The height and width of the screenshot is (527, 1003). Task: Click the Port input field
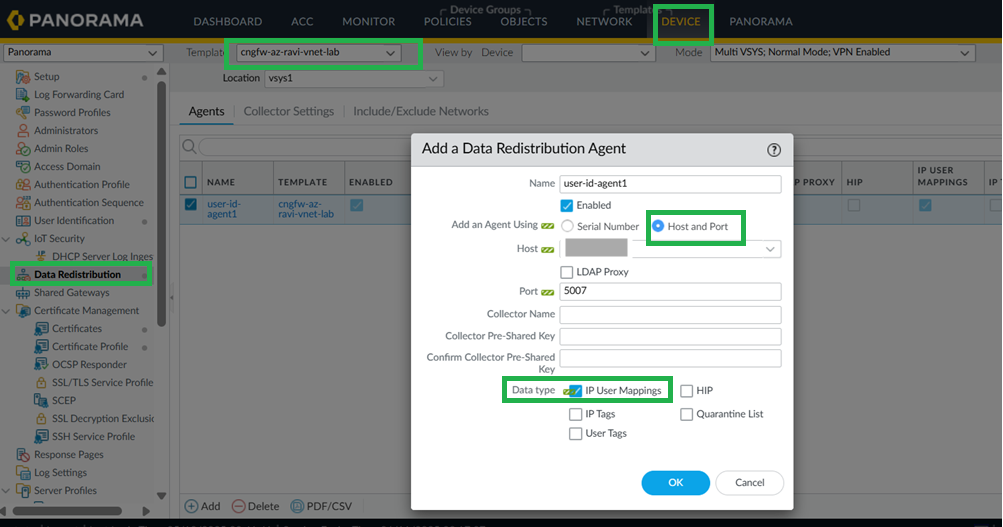click(670, 292)
